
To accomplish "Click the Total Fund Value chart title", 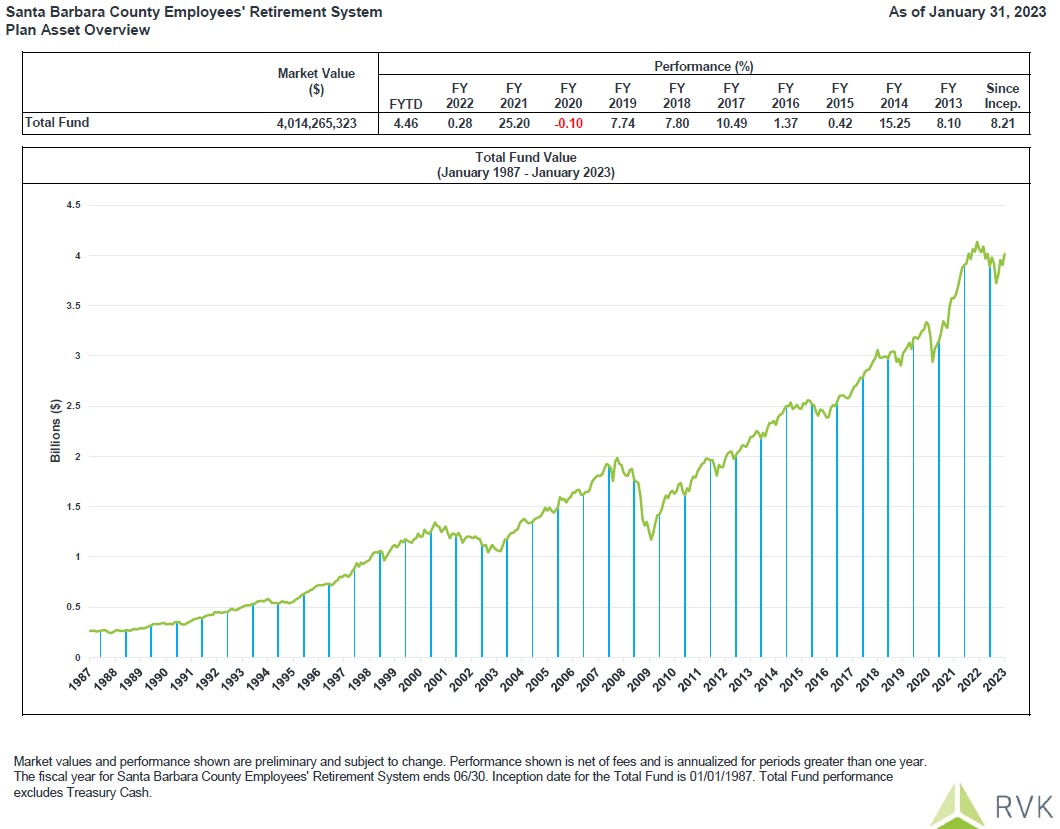I will pyautogui.click(x=526, y=165).
